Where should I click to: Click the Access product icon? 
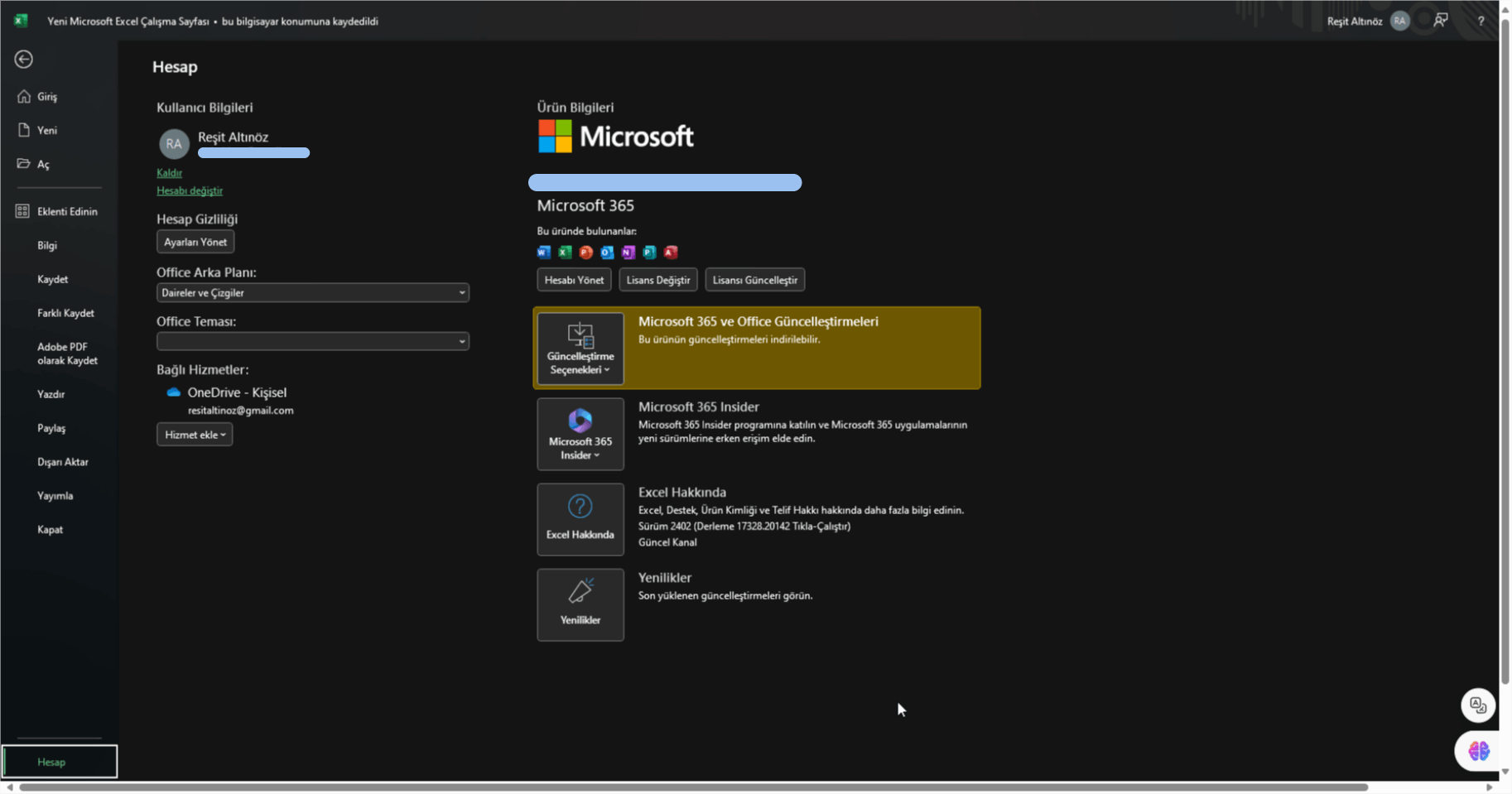coord(671,252)
